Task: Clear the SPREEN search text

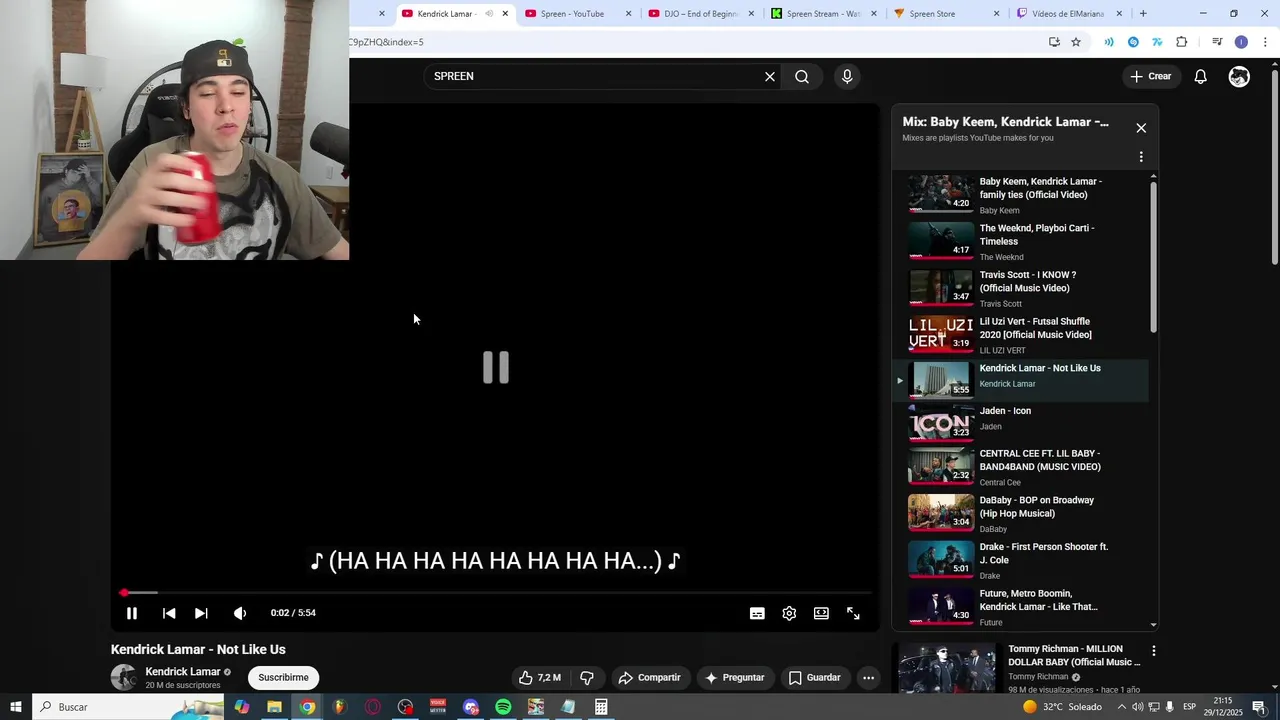Action: pyautogui.click(x=770, y=76)
